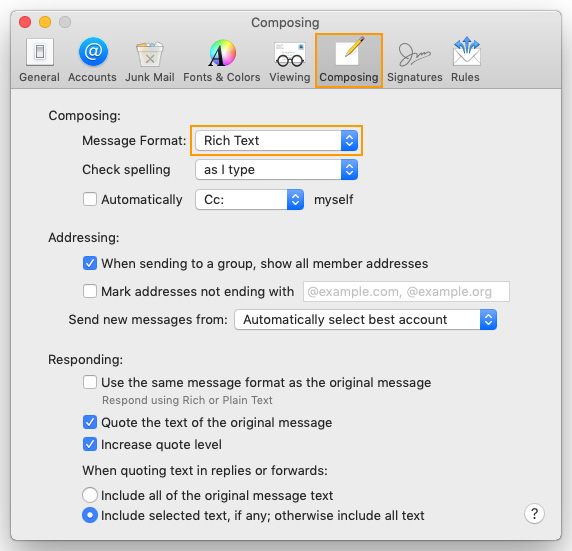Open the Signatures pane icon

click(414, 55)
